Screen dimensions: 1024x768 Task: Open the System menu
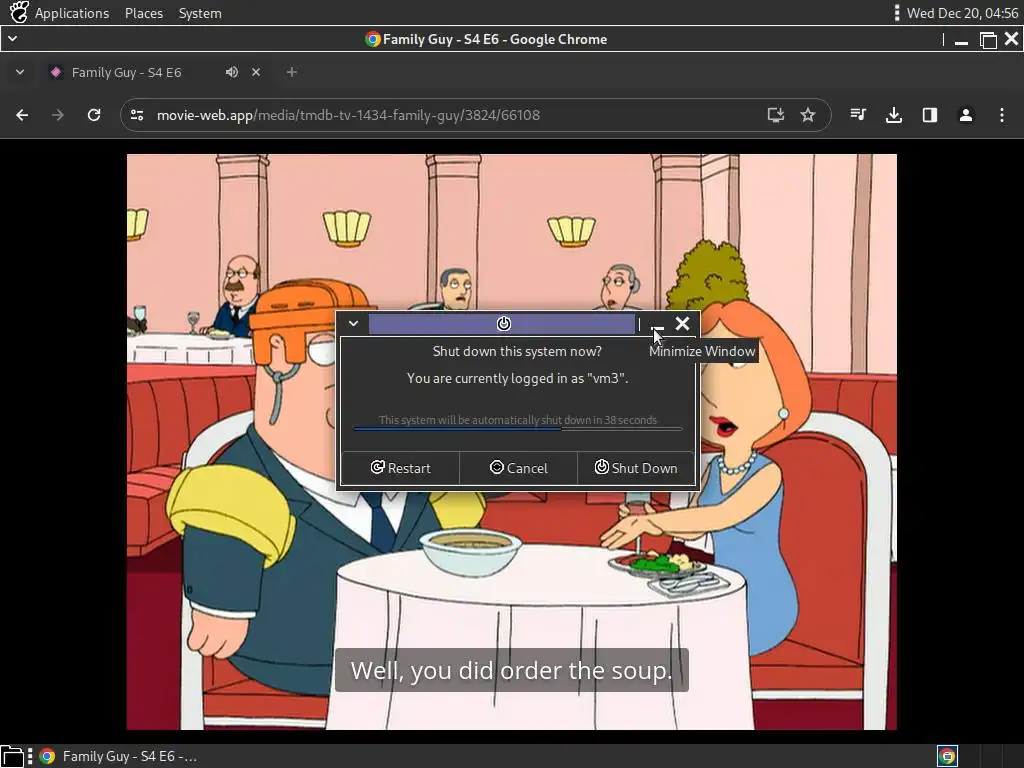(200, 13)
